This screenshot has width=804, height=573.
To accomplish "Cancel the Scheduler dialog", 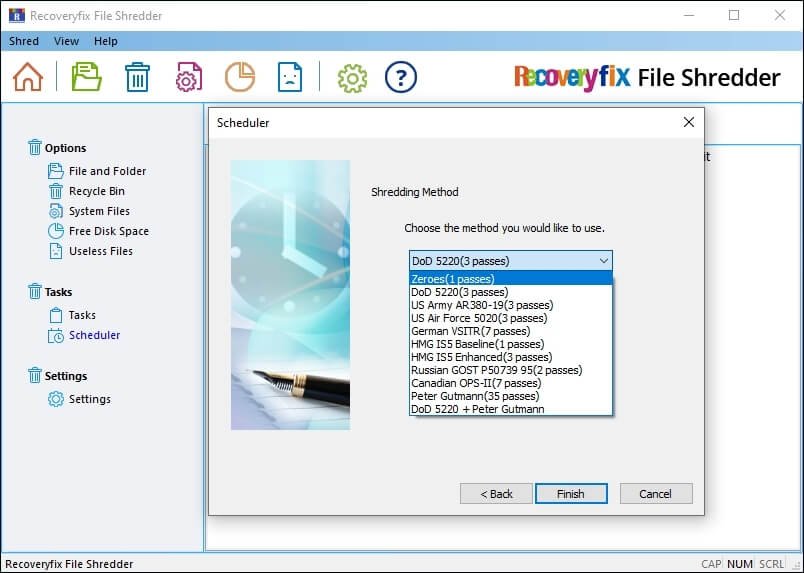I will pyautogui.click(x=656, y=494).
